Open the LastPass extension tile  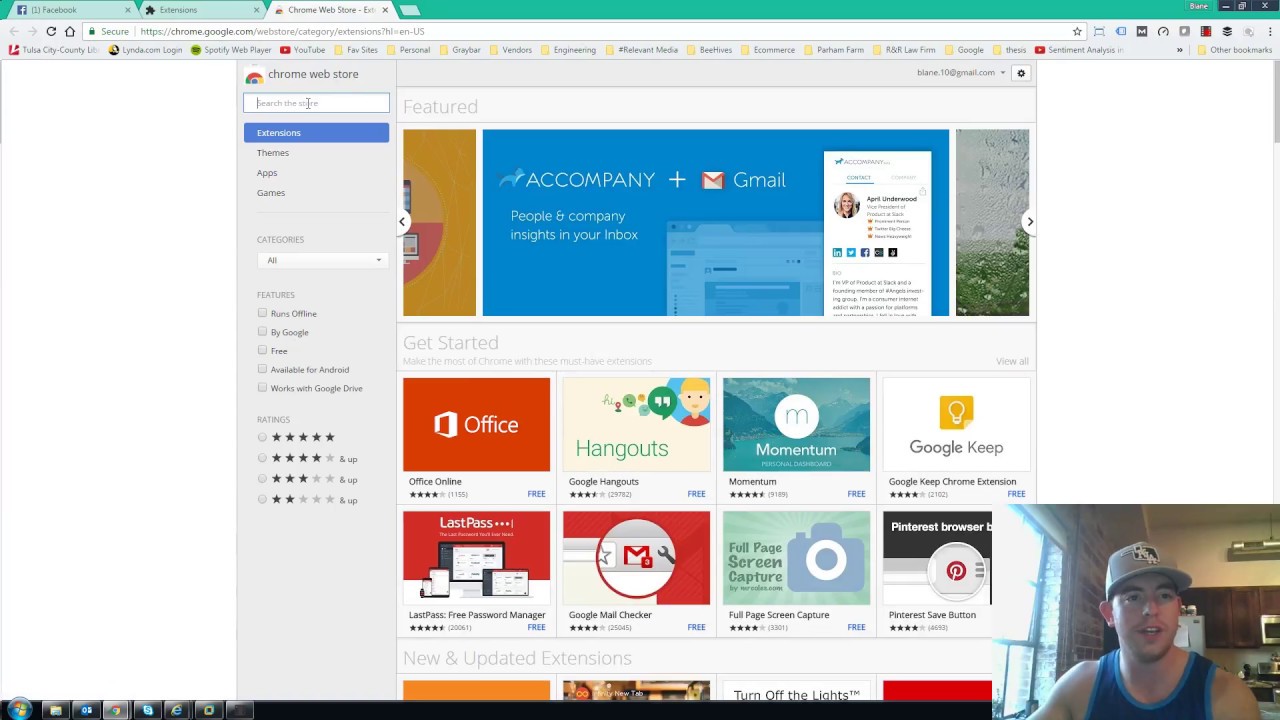point(476,572)
